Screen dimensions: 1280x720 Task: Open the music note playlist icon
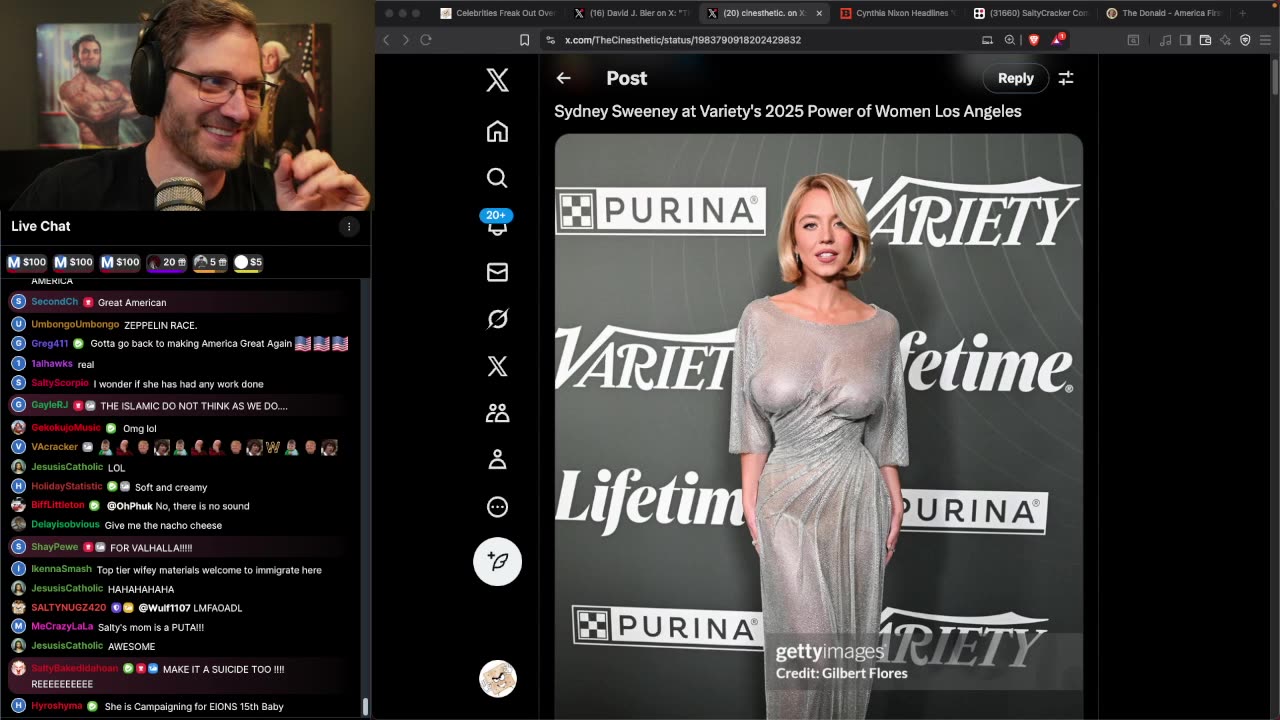point(1165,40)
